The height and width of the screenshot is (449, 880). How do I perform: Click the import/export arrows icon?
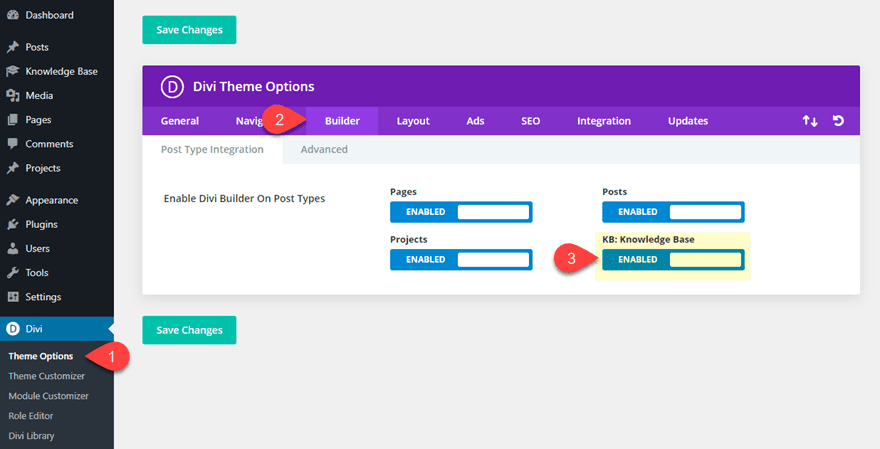click(x=809, y=121)
